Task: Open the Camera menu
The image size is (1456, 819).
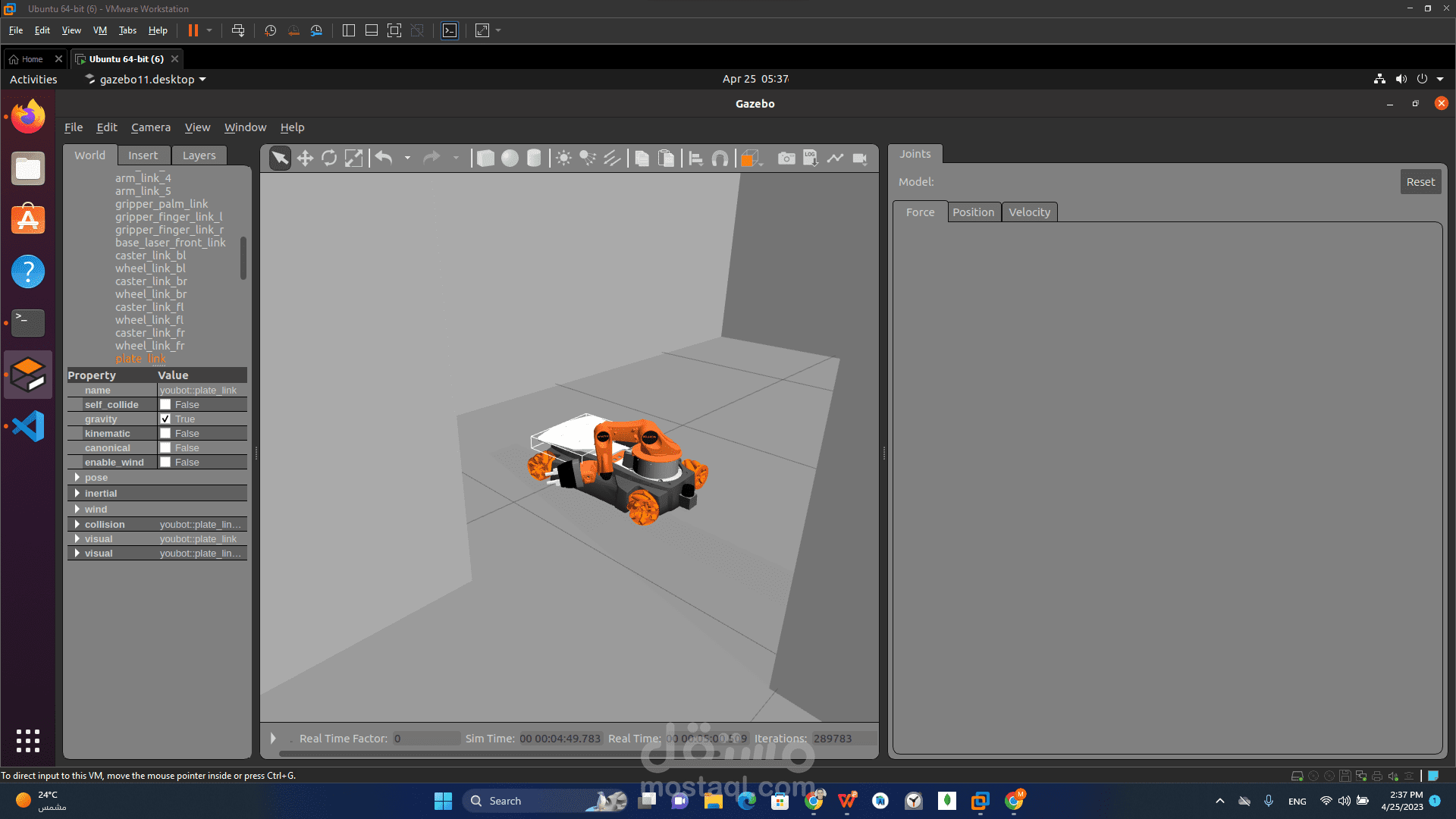Action: [x=150, y=127]
